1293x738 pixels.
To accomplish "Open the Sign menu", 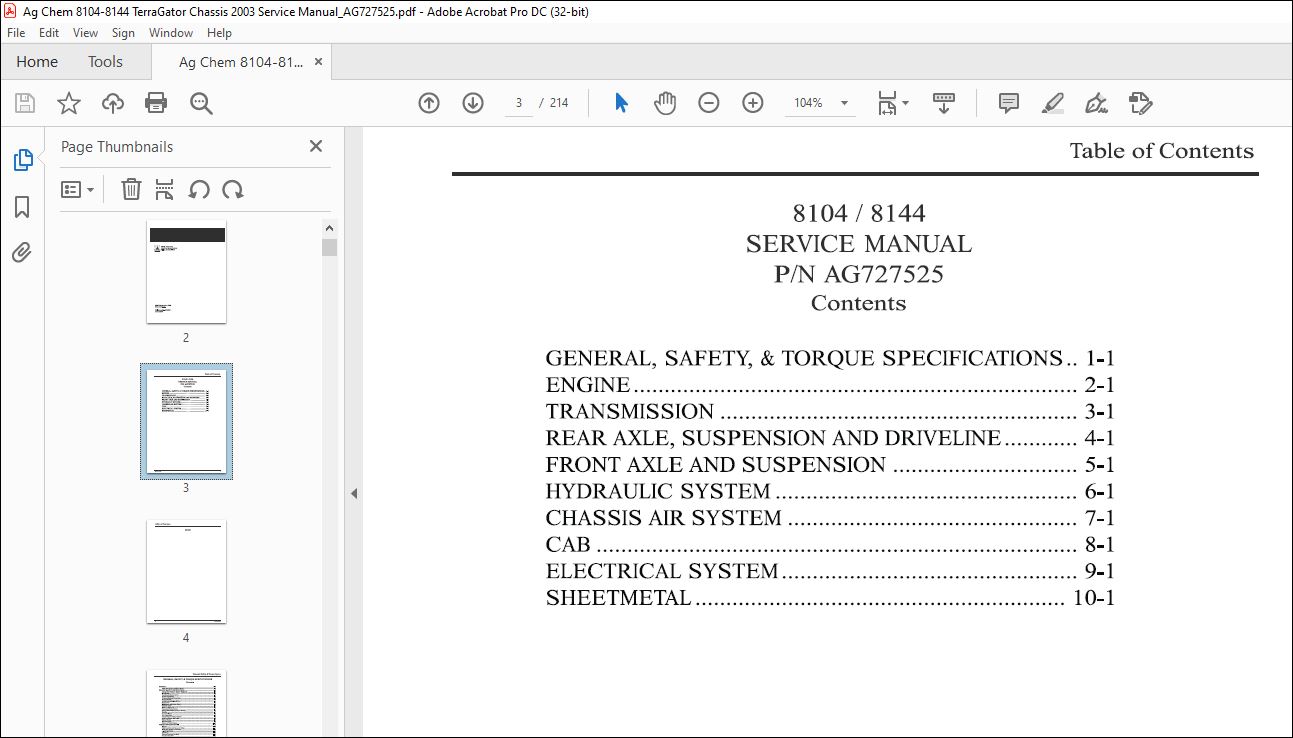I will [x=124, y=33].
